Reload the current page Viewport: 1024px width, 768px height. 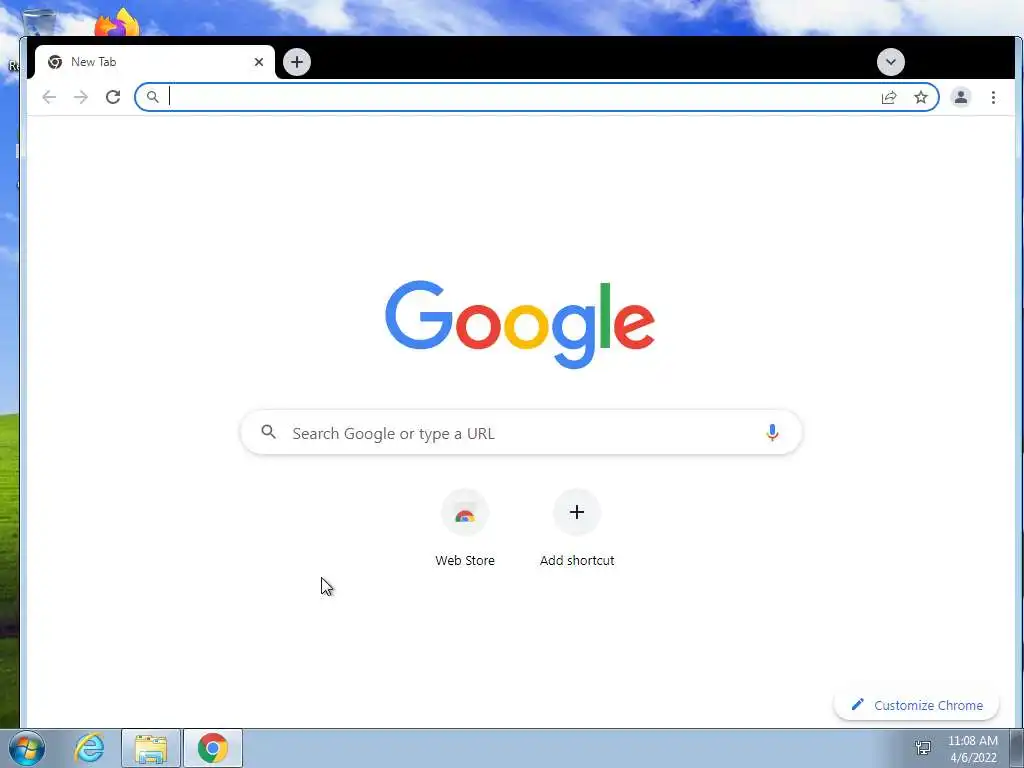pyautogui.click(x=113, y=97)
